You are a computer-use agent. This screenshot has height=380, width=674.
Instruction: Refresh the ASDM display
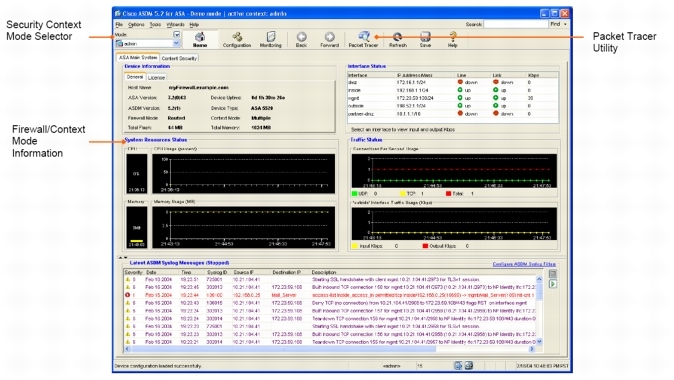[x=398, y=40]
